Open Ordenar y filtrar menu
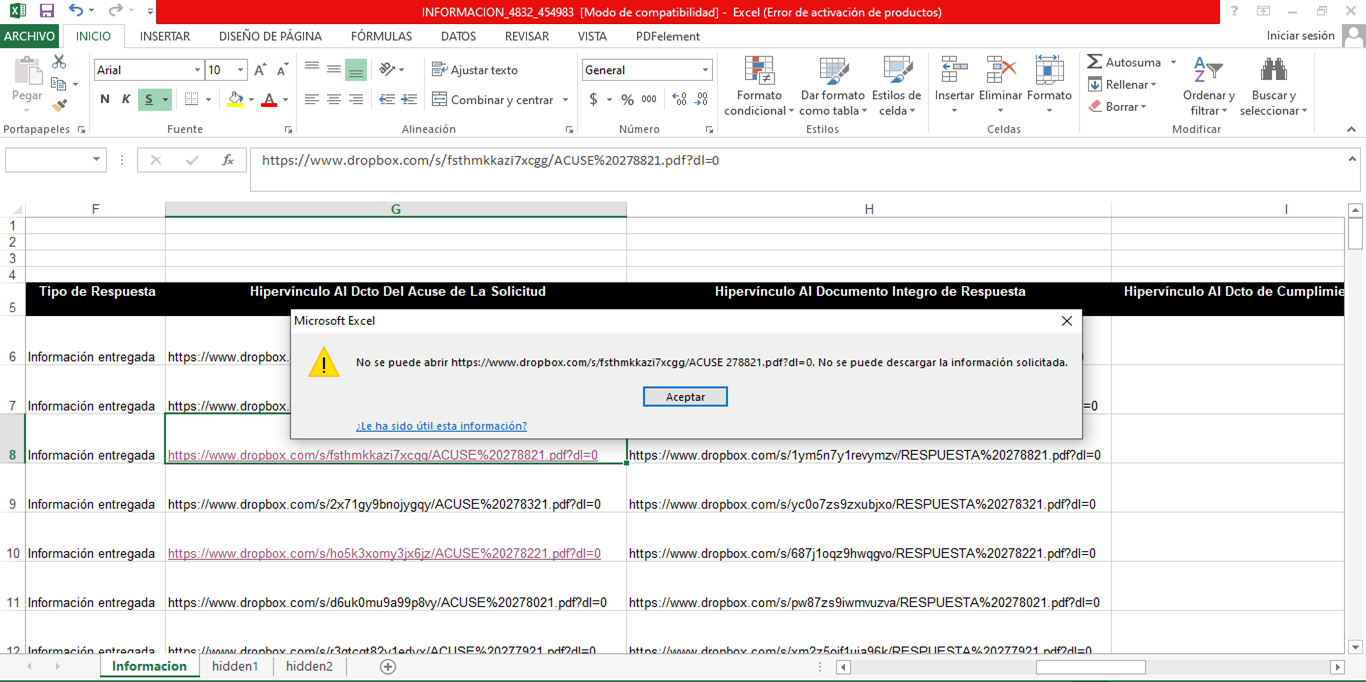 [1208, 86]
